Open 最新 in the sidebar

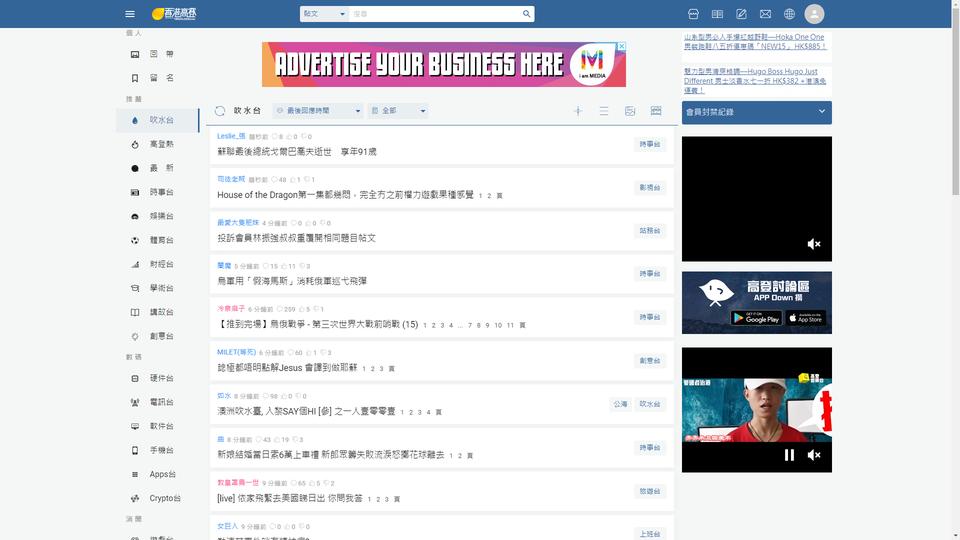click(157, 168)
